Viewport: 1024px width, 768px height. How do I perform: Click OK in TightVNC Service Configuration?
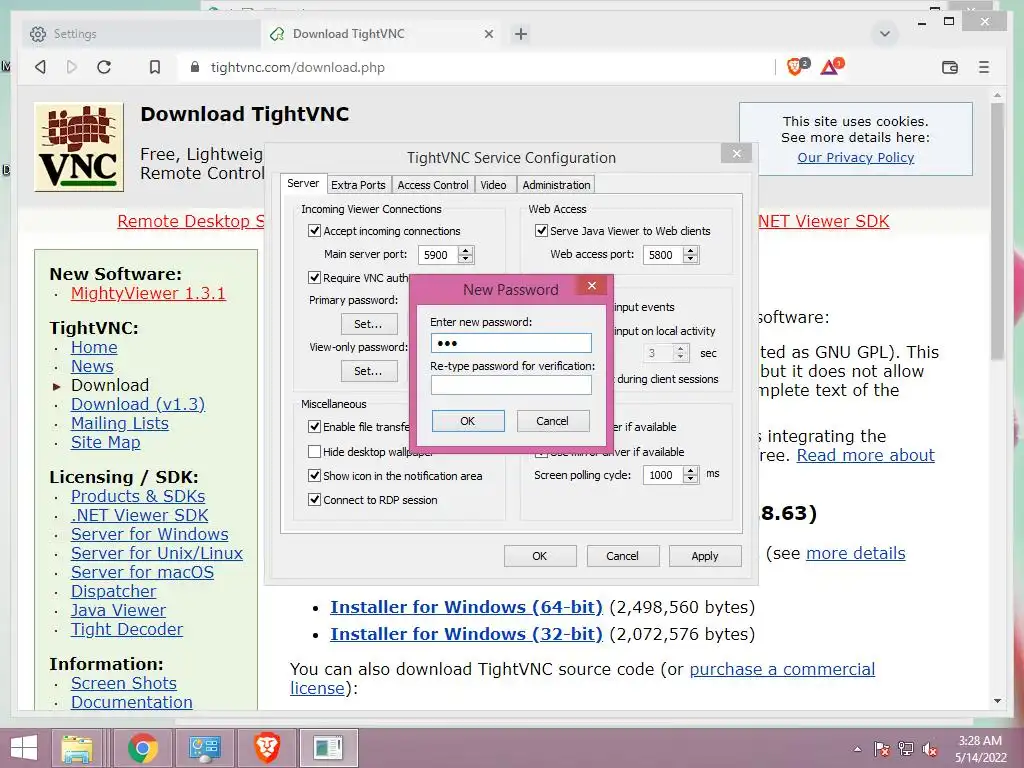point(539,556)
